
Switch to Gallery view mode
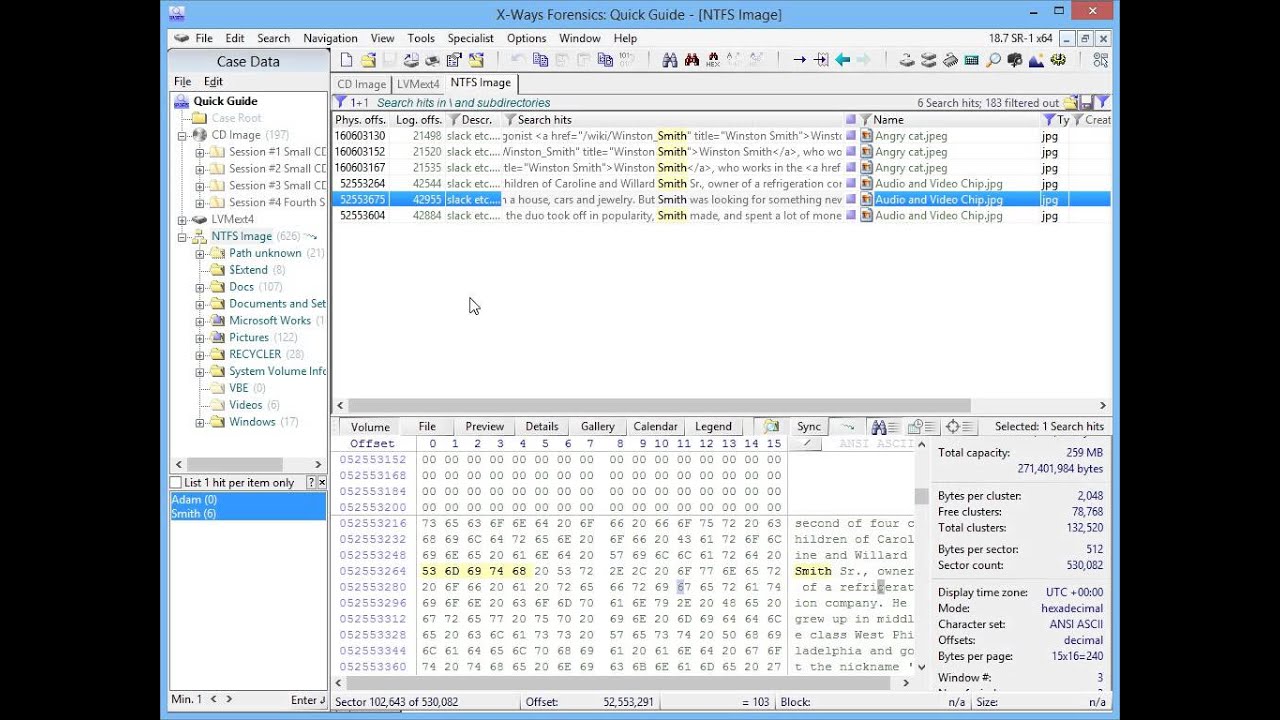pyautogui.click(x=598, y=426)
